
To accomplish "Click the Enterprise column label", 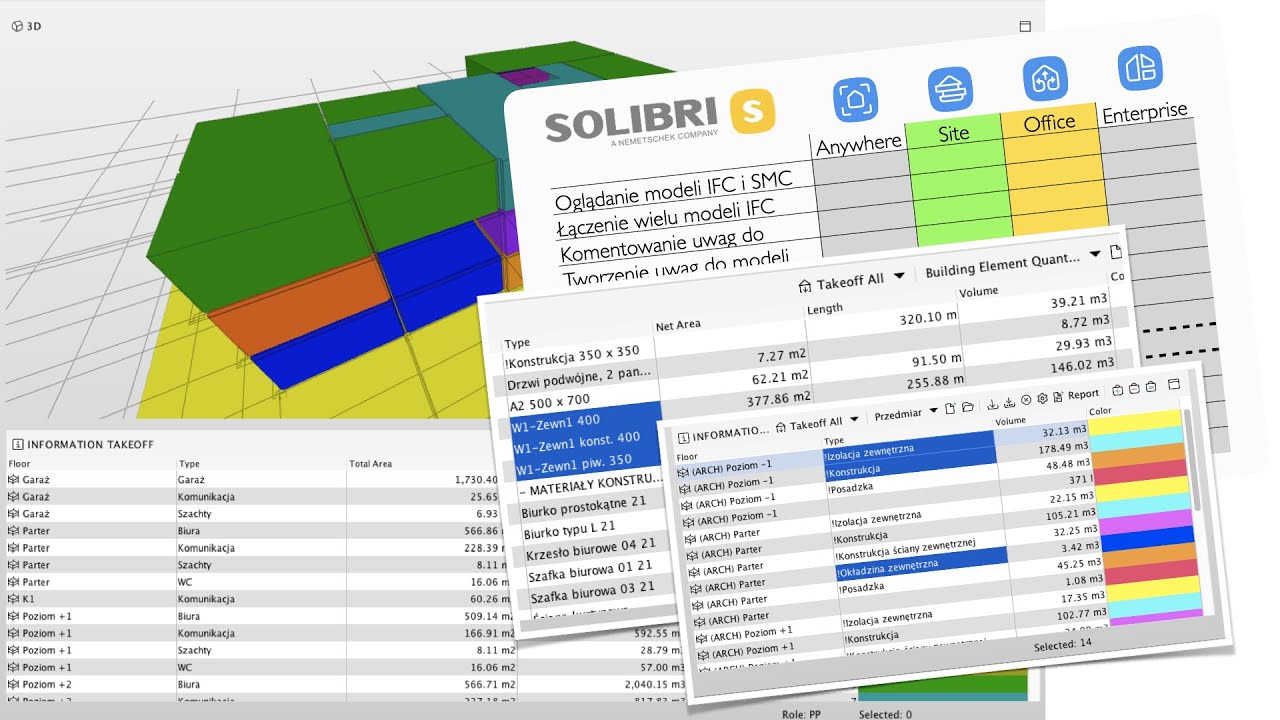I will (1145, 112).
